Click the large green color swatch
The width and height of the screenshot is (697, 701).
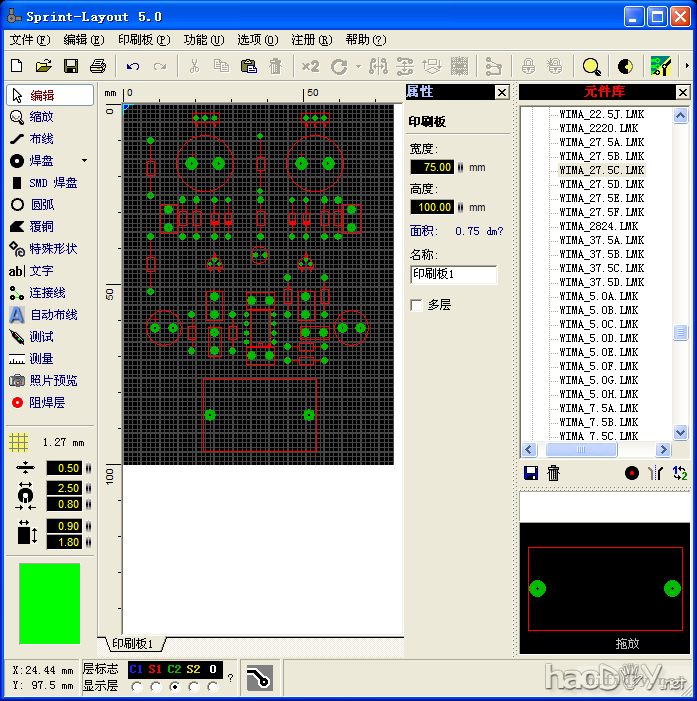[x=49, y=603]
